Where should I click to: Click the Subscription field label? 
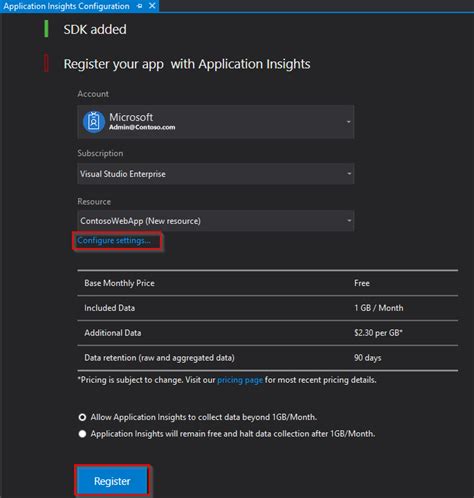100,153
